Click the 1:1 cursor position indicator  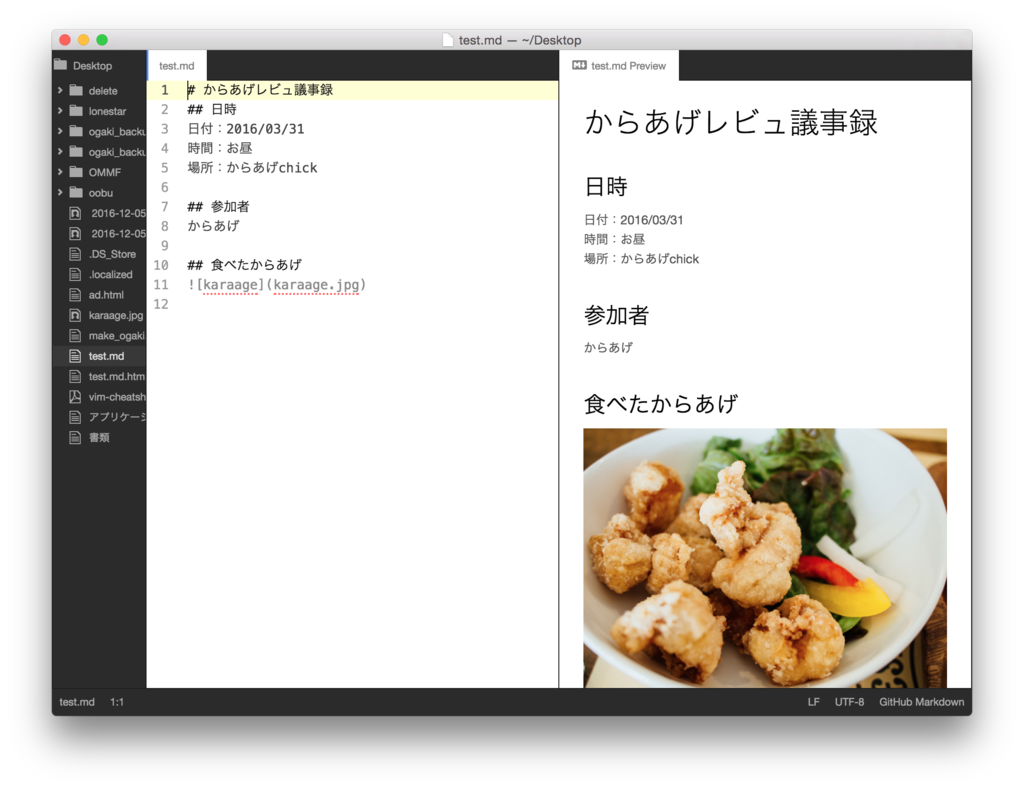pos(117,702)
